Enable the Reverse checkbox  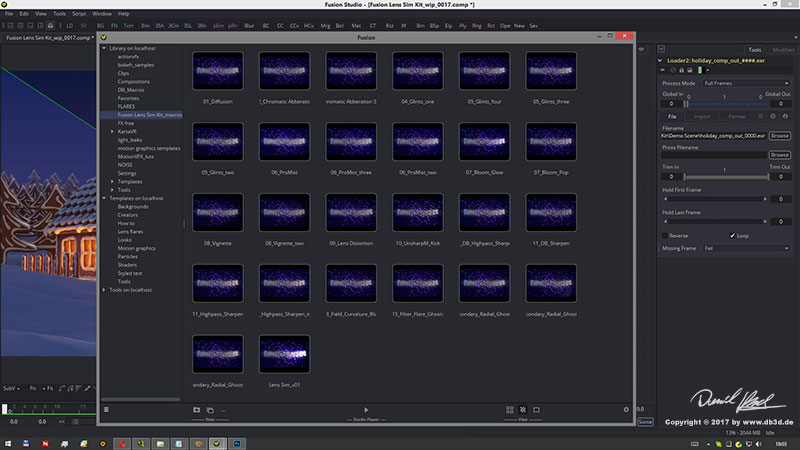(x=665, y=236)
